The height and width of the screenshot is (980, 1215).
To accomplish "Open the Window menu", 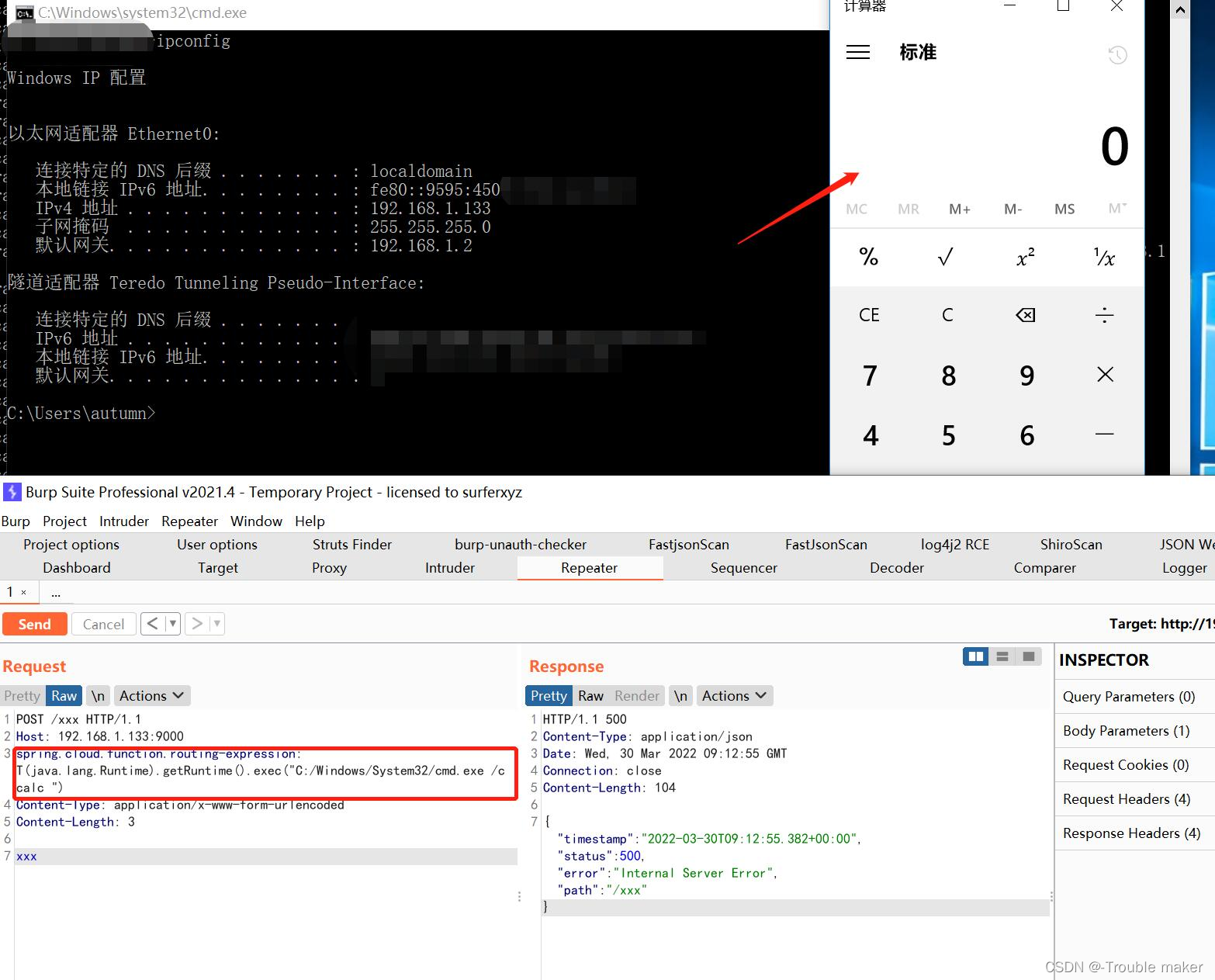I will point(257,521).
